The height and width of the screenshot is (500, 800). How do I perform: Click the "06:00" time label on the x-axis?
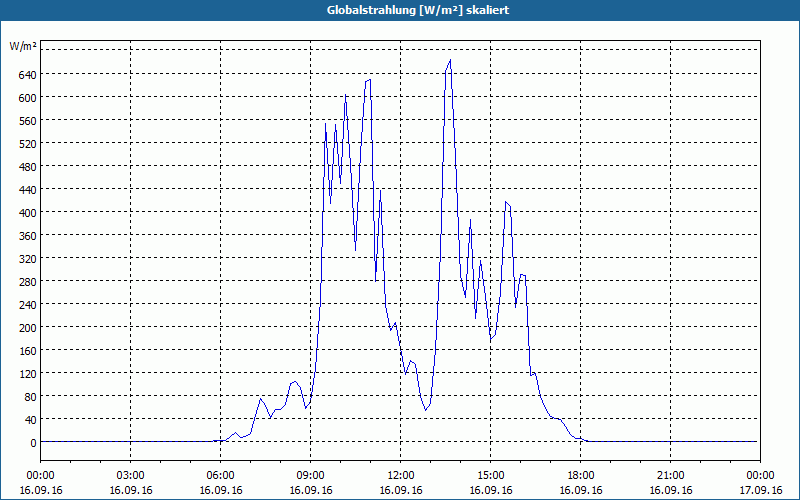[x=220, y=476]
